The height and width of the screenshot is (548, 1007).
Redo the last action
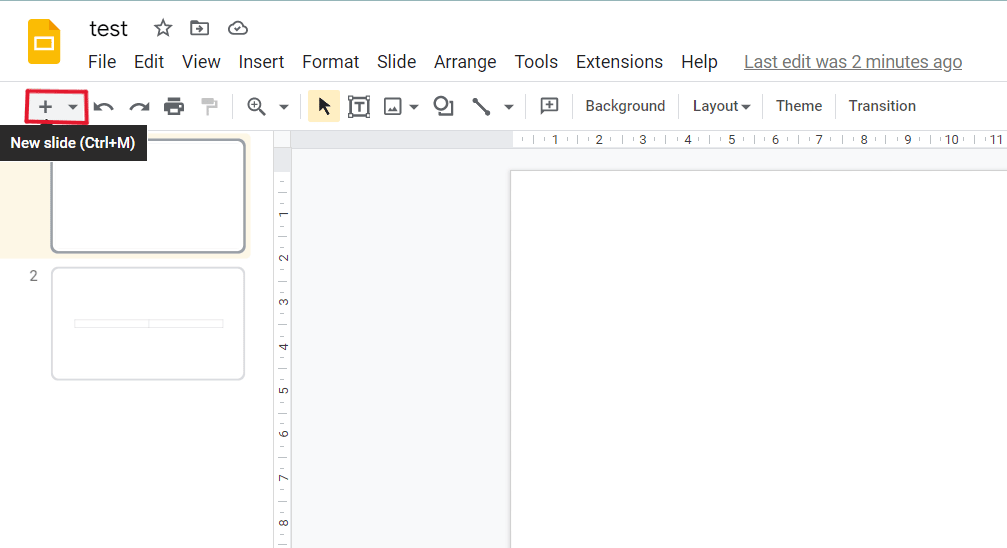tap(139, 107)
